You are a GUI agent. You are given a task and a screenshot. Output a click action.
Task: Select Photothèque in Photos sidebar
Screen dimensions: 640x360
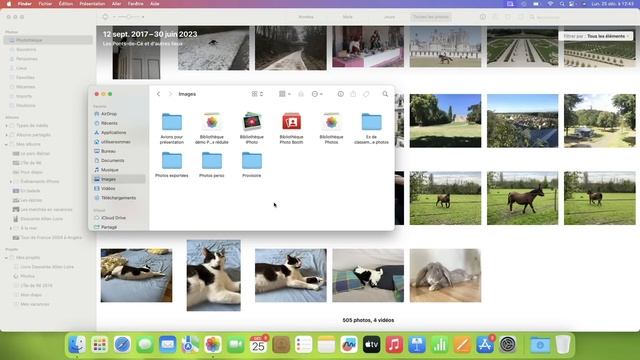(48, 40)
